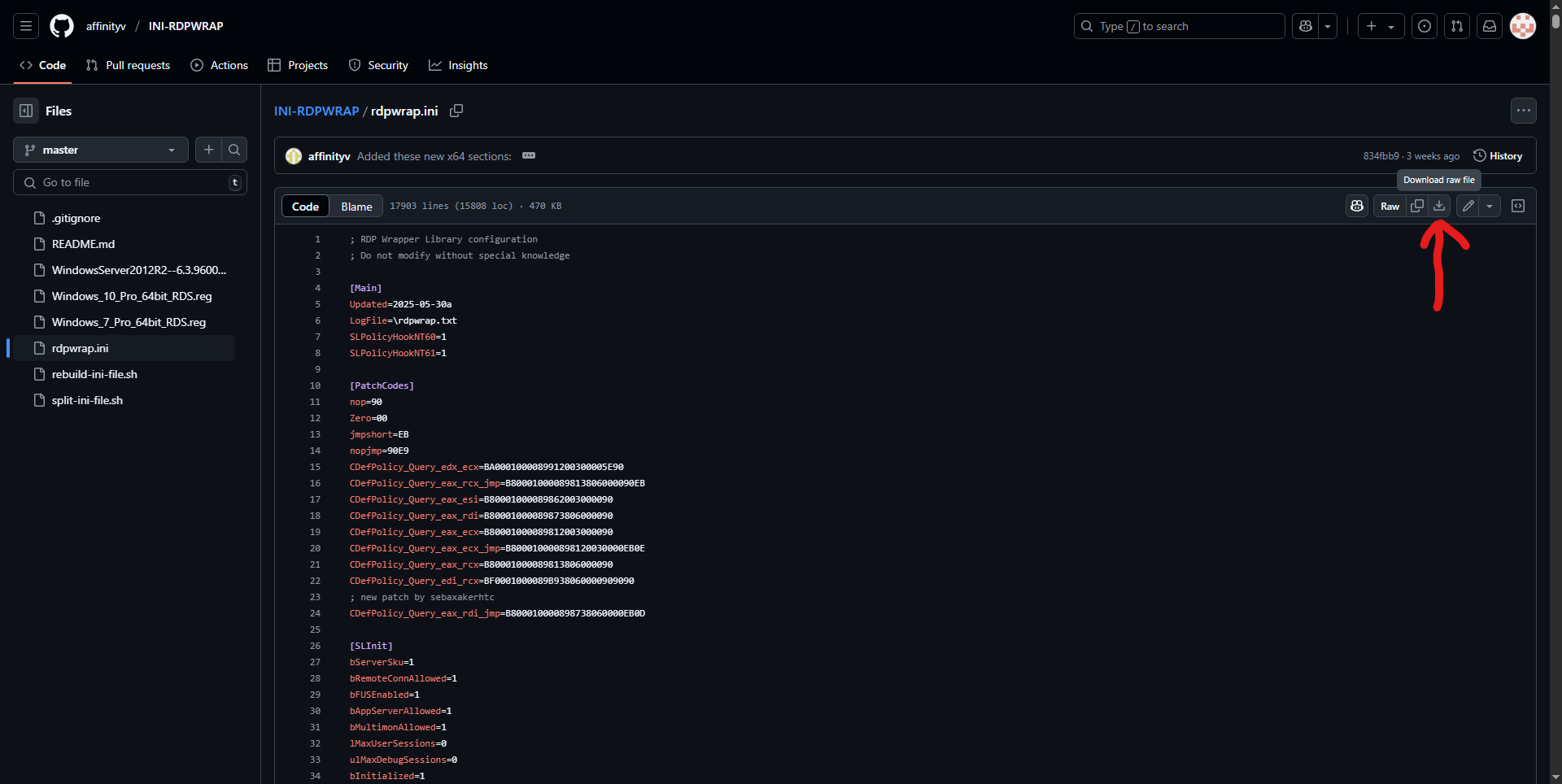Go to the Insights tab

(x=458, y=65)
